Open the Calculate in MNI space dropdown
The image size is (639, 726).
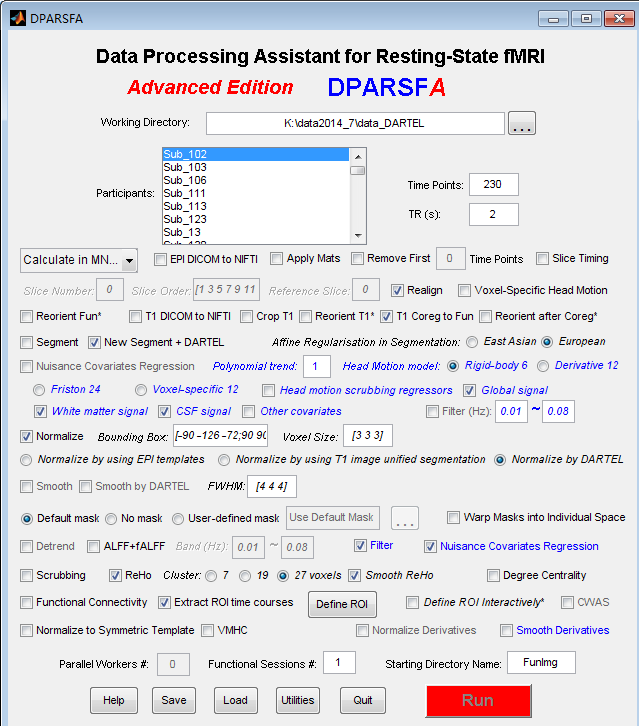pyautogui.click(x=79, y=260)
